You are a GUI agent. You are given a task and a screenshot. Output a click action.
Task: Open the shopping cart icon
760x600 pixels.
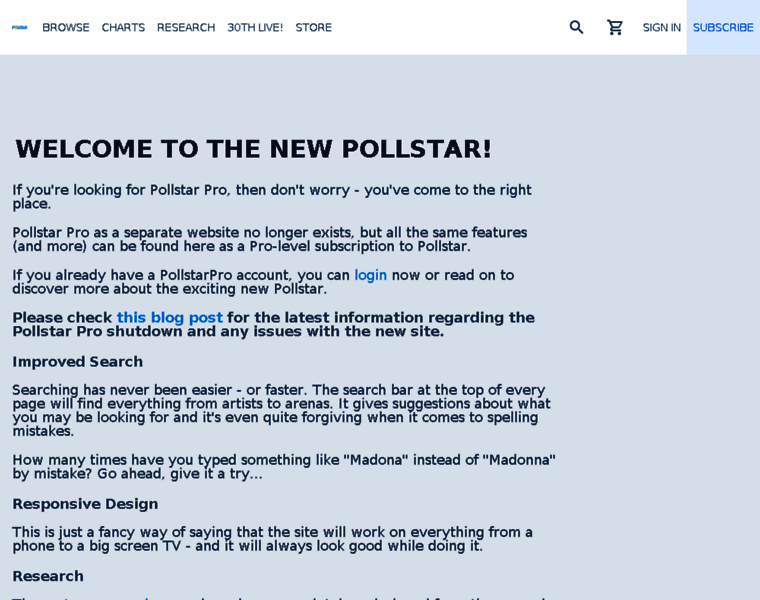point(615,27)
